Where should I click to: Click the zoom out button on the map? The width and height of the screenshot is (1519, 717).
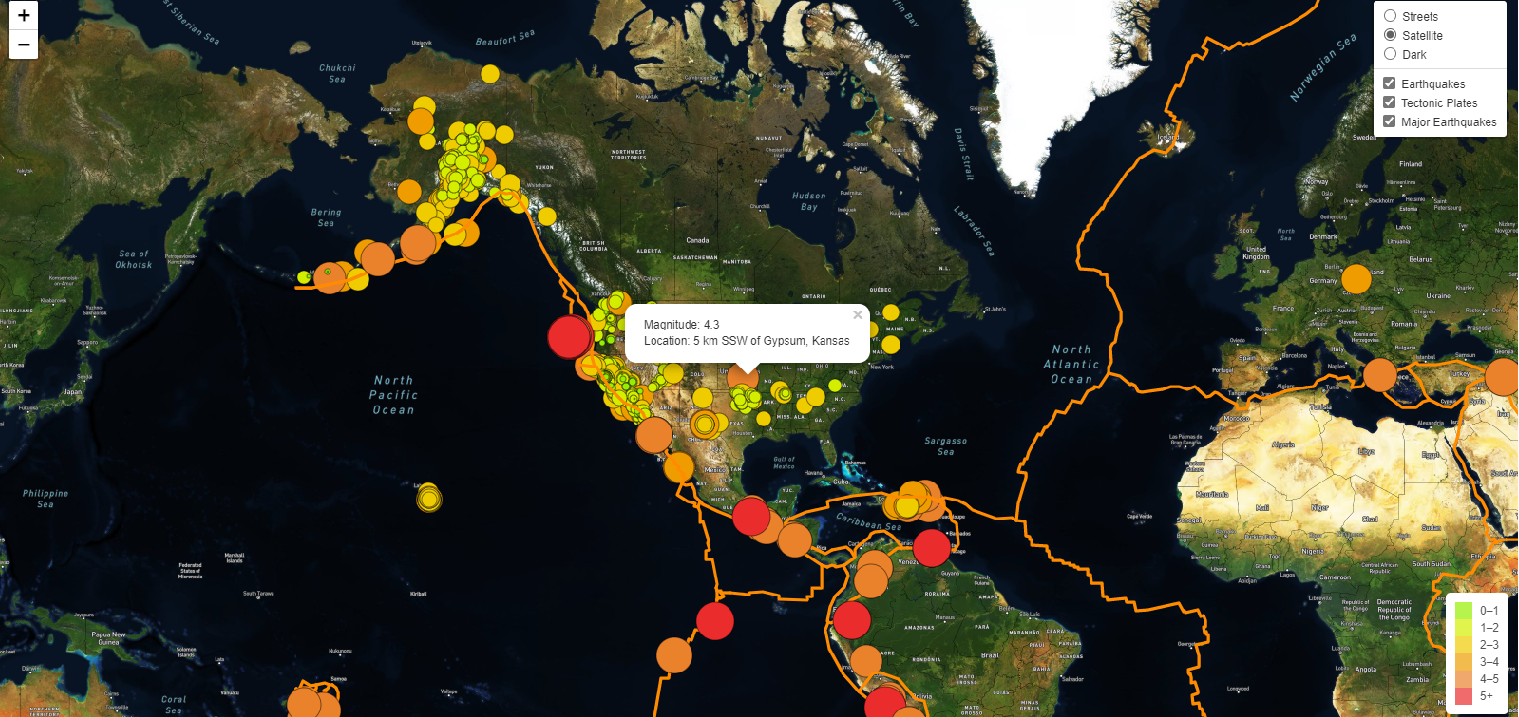[23, 45]
